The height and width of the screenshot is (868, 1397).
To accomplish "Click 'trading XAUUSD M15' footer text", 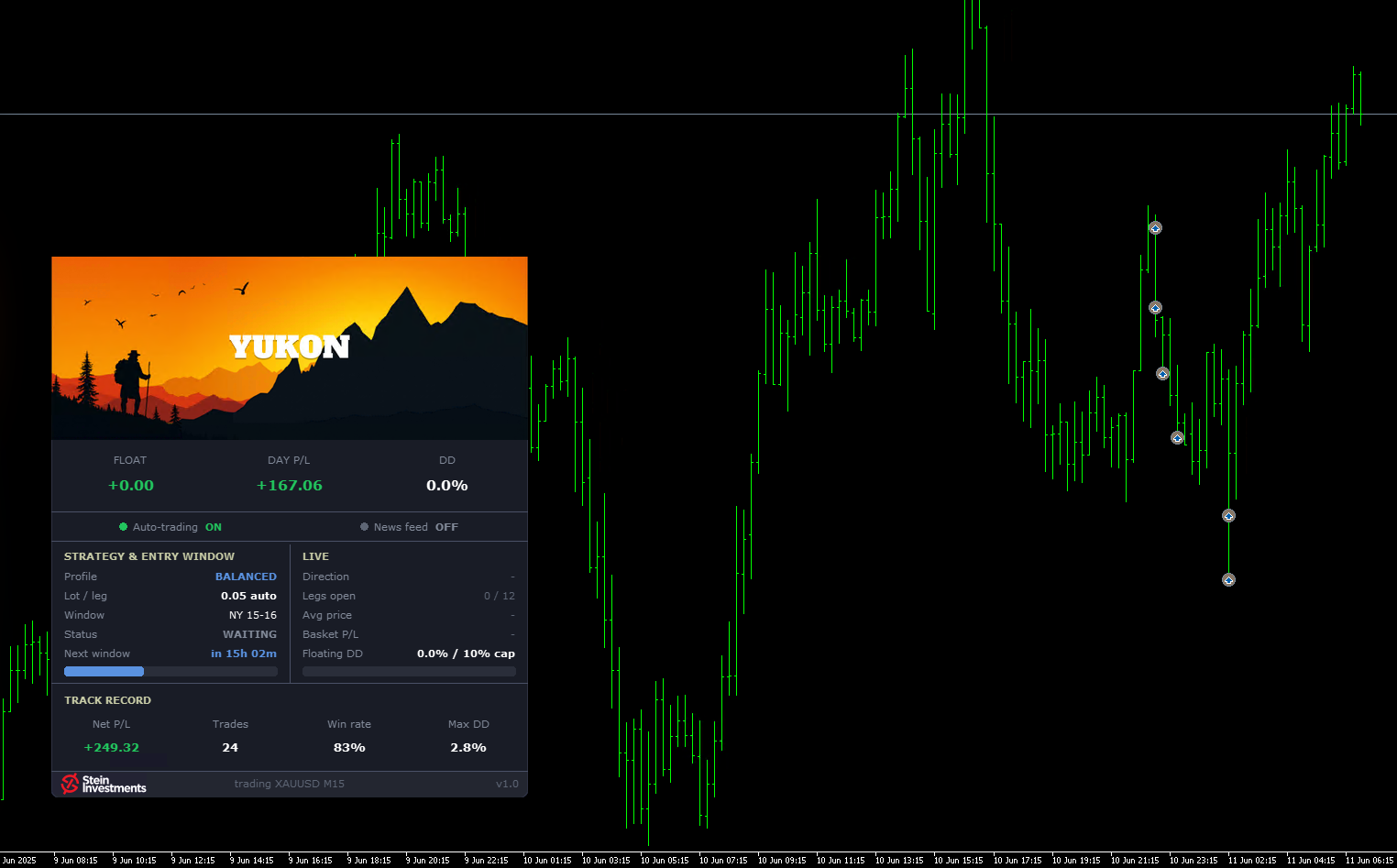I will (290, 784).
